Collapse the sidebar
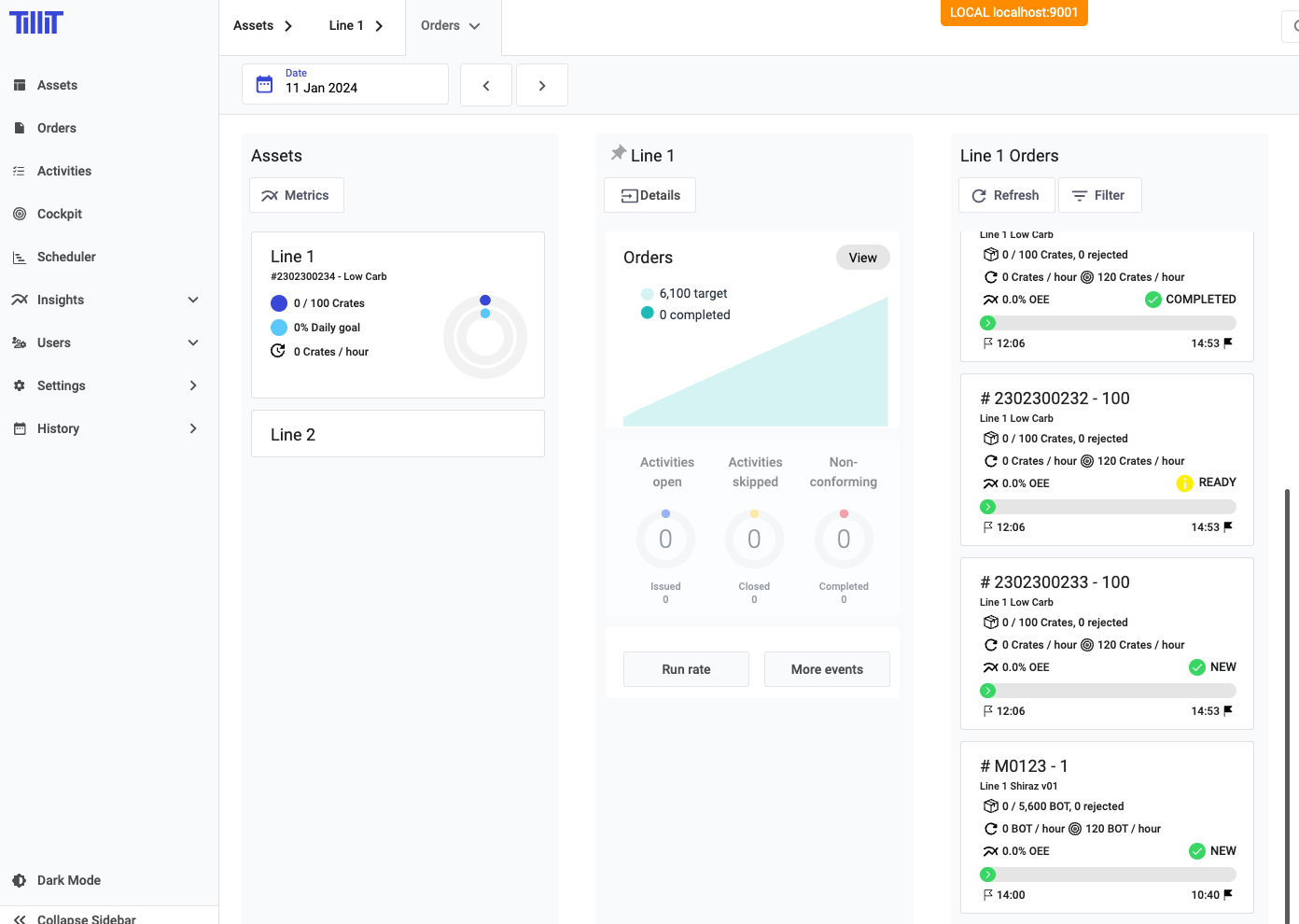Screen dimensions: 1299x924 click(x=86, y=918)
